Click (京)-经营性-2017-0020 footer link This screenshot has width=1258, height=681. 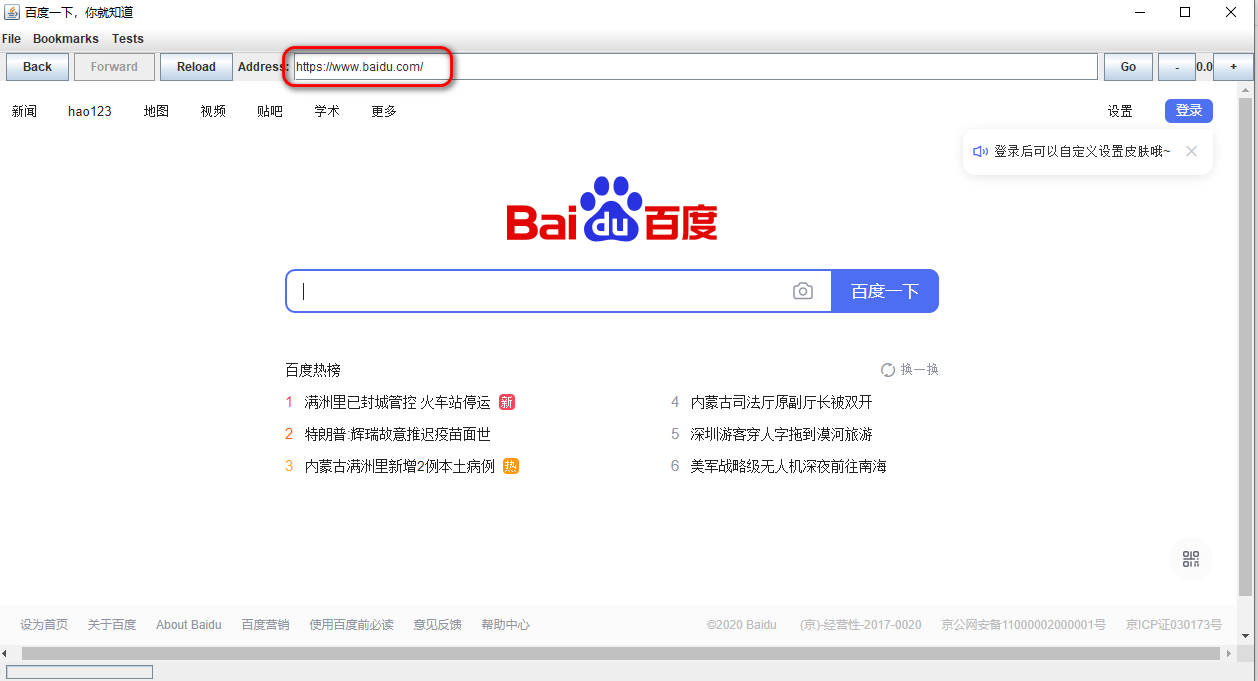(x=861, y=625)
